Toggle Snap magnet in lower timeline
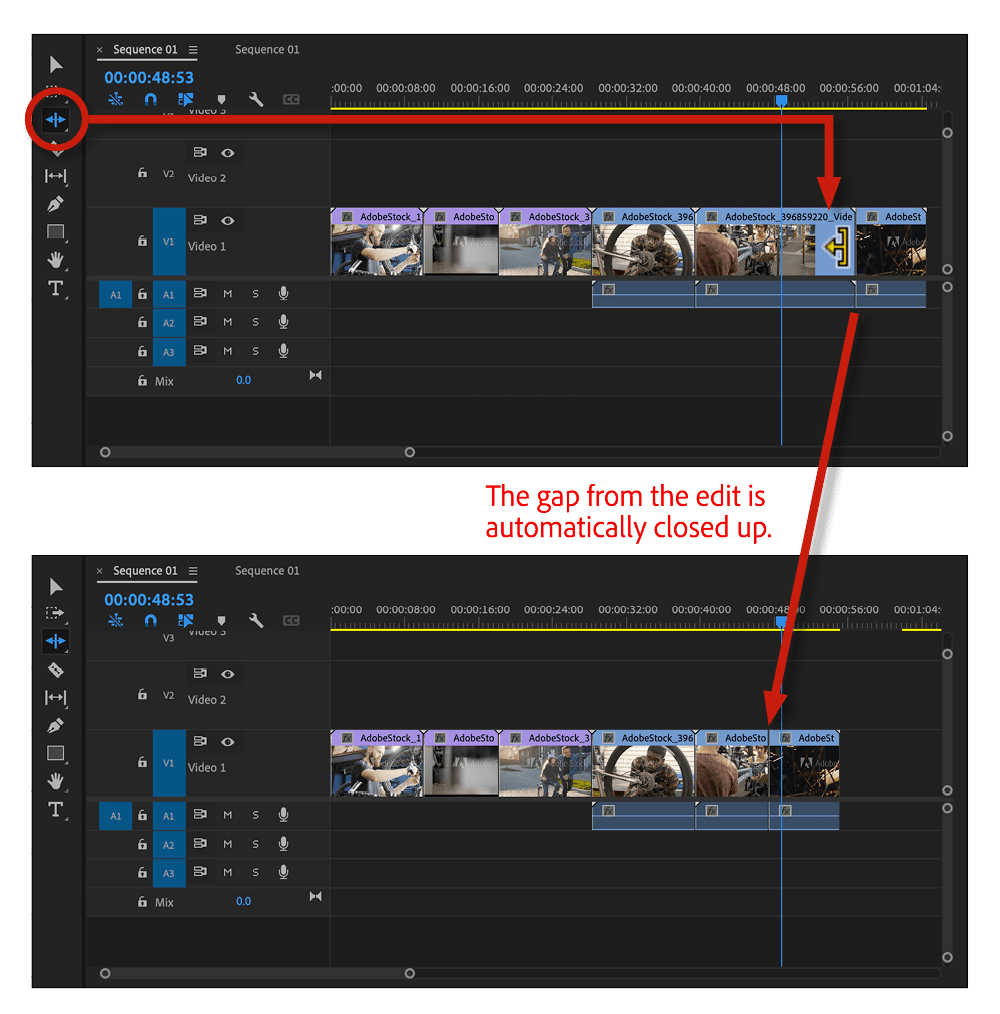 pyautogui.click(x=150, y=621)
